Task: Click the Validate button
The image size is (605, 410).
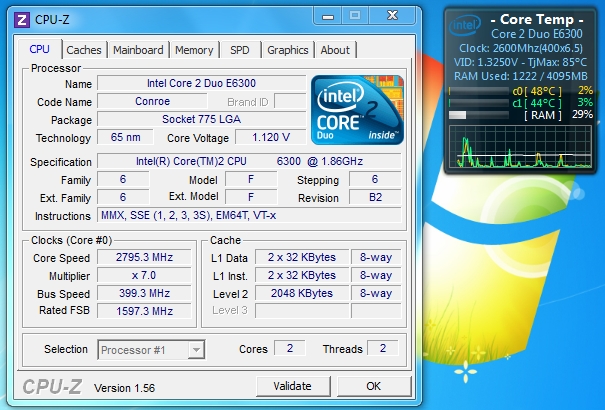Action: 292,386
